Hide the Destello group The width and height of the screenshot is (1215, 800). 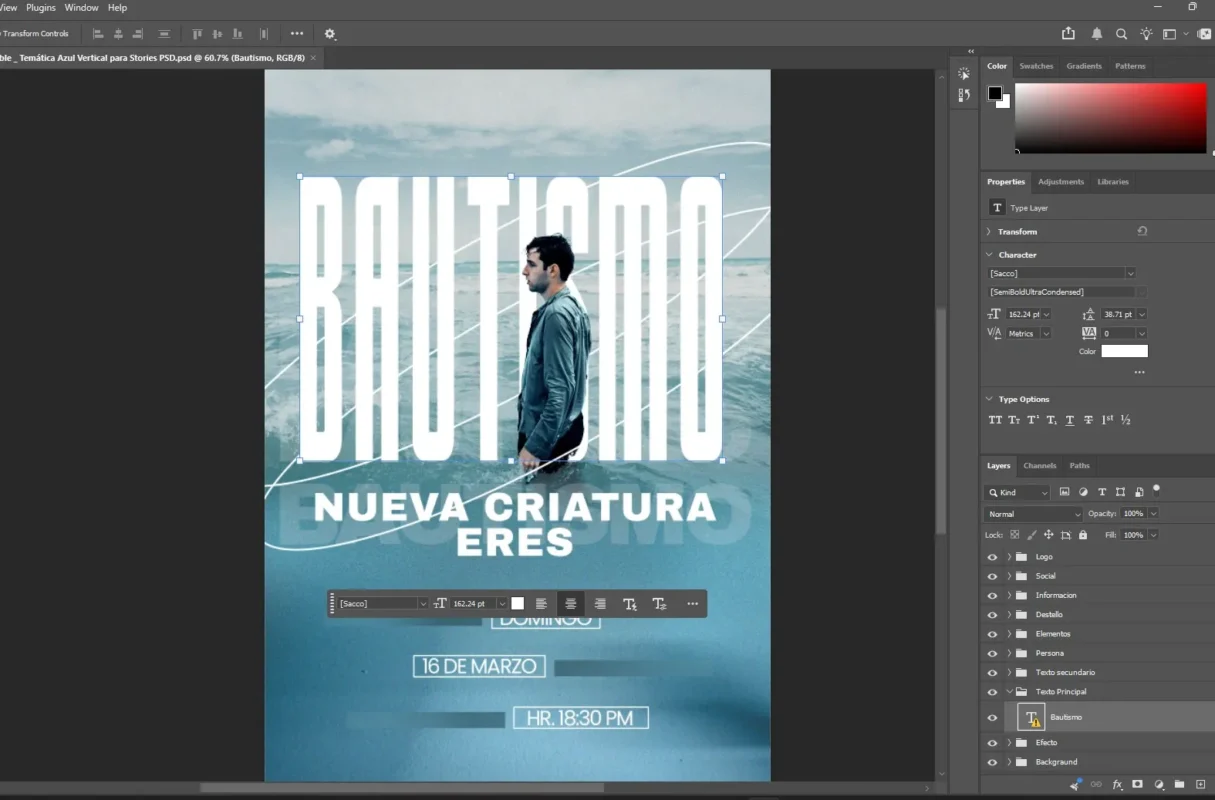point(992,615)
